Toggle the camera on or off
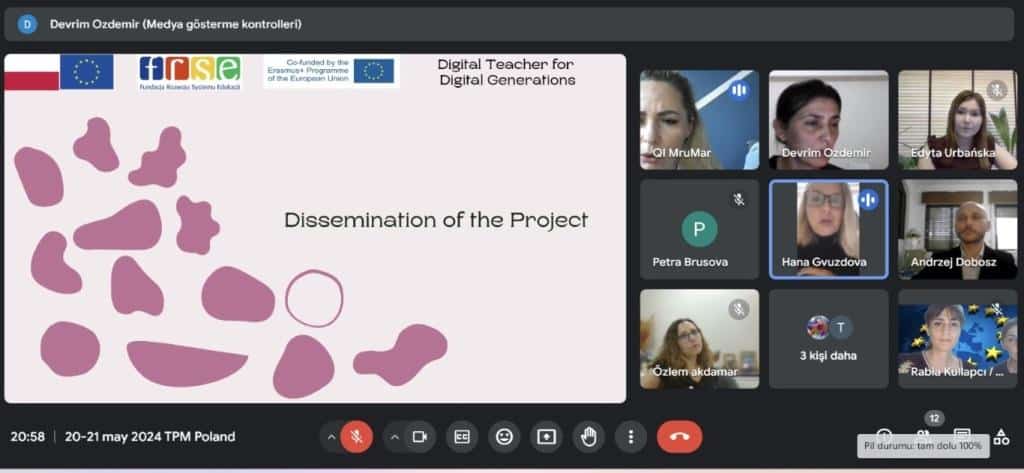The width and height of the screenshot is (1024, 473). [x=420, y=436]
